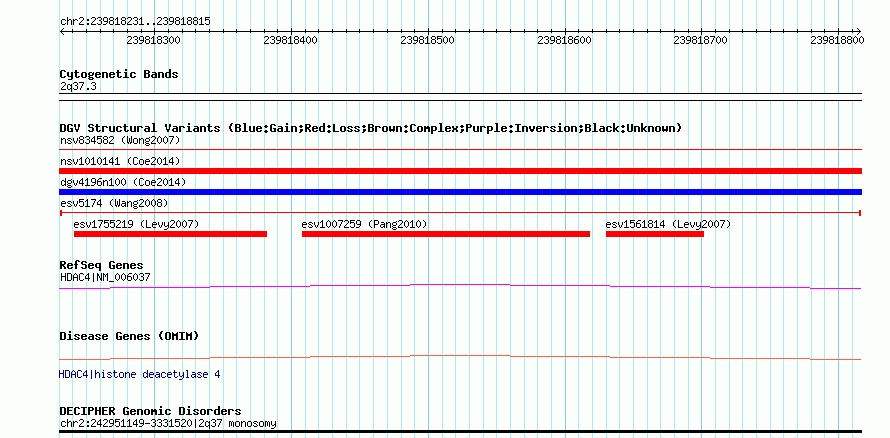Select the Cytogenetic Bands track title

(x=119, y=74)
